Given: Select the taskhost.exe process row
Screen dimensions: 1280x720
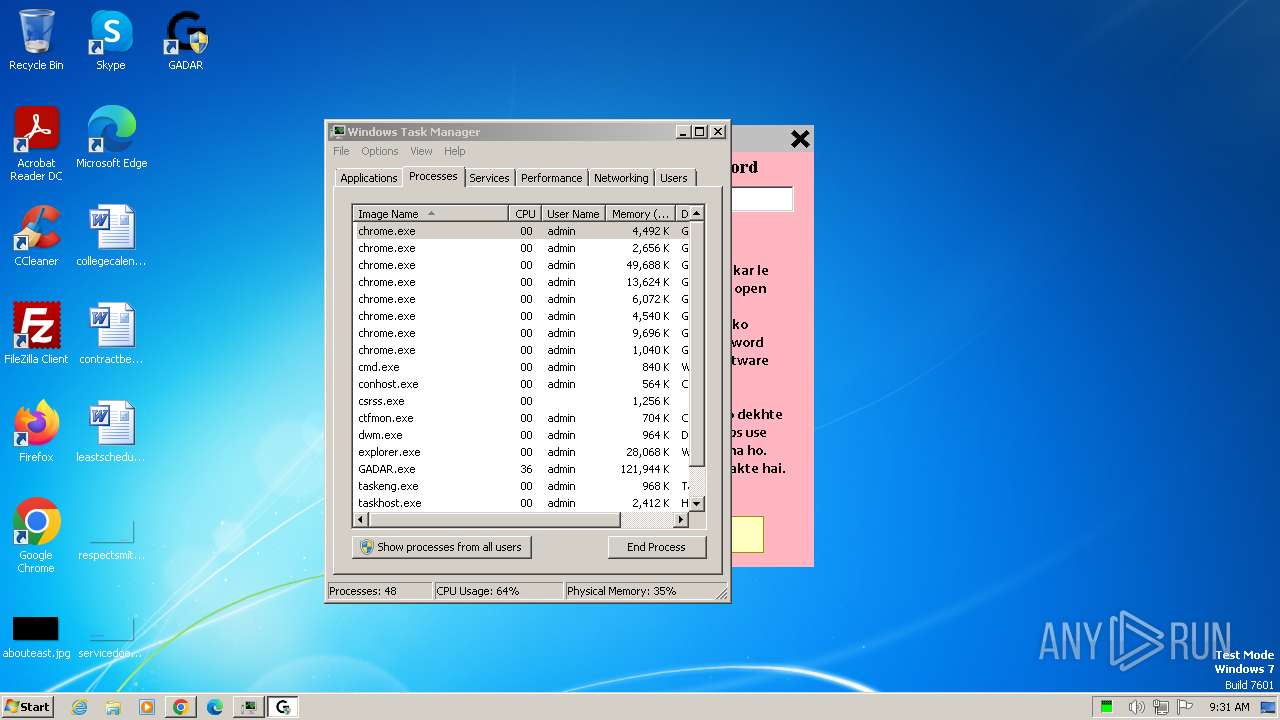Looking at the screenshot, I should (521, 503).
